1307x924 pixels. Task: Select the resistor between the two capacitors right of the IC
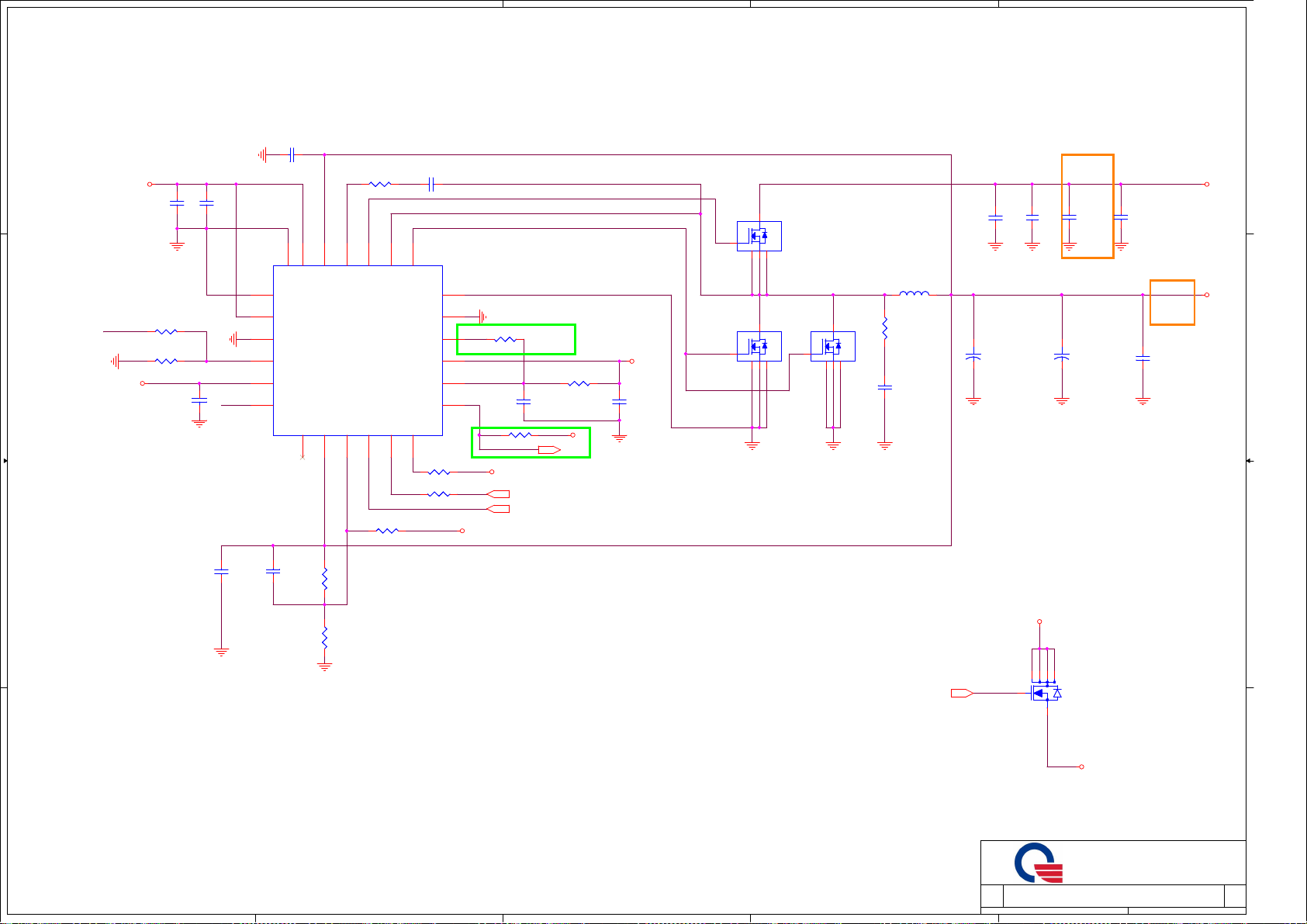pyautogui.click(x=579, y=383)
